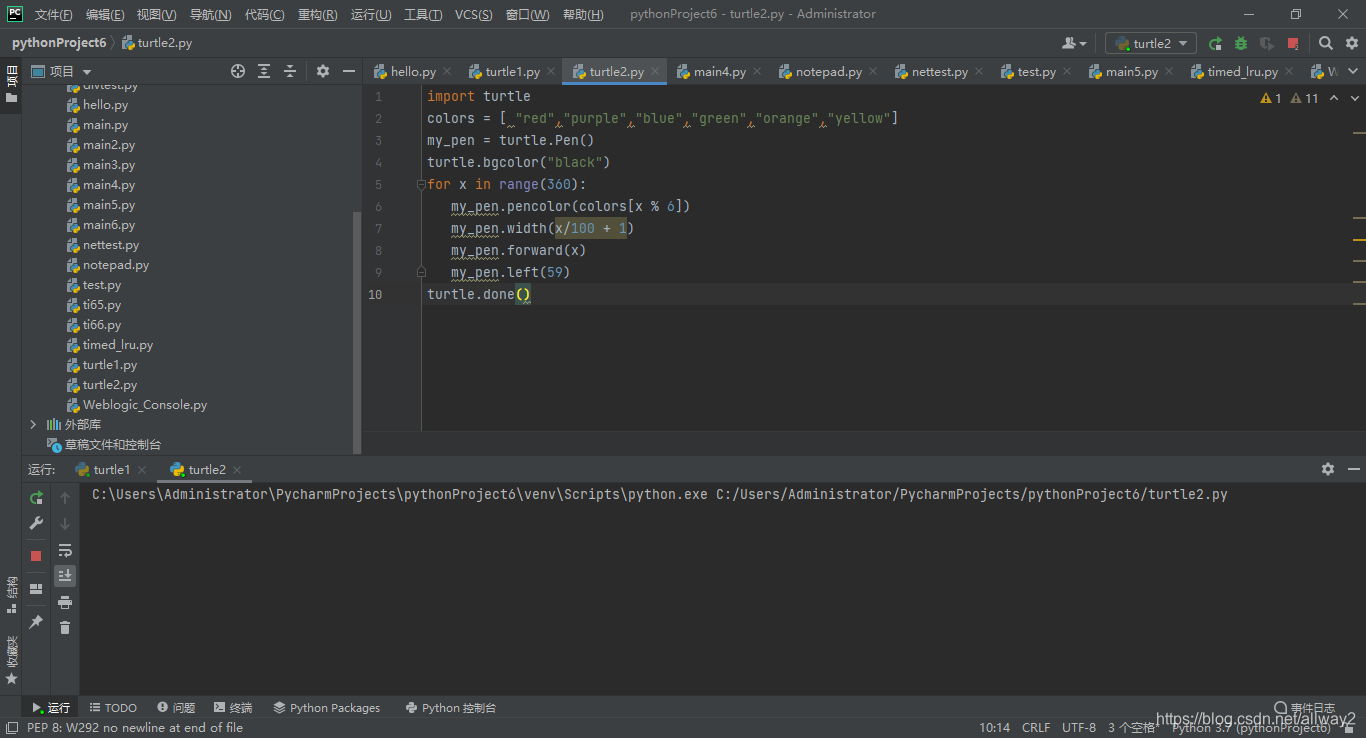Image resolution: width=1366 pixels, height=738 pixels.
Task: Rerun turtle2 from the top toolbar
Action: [1215, 43]
